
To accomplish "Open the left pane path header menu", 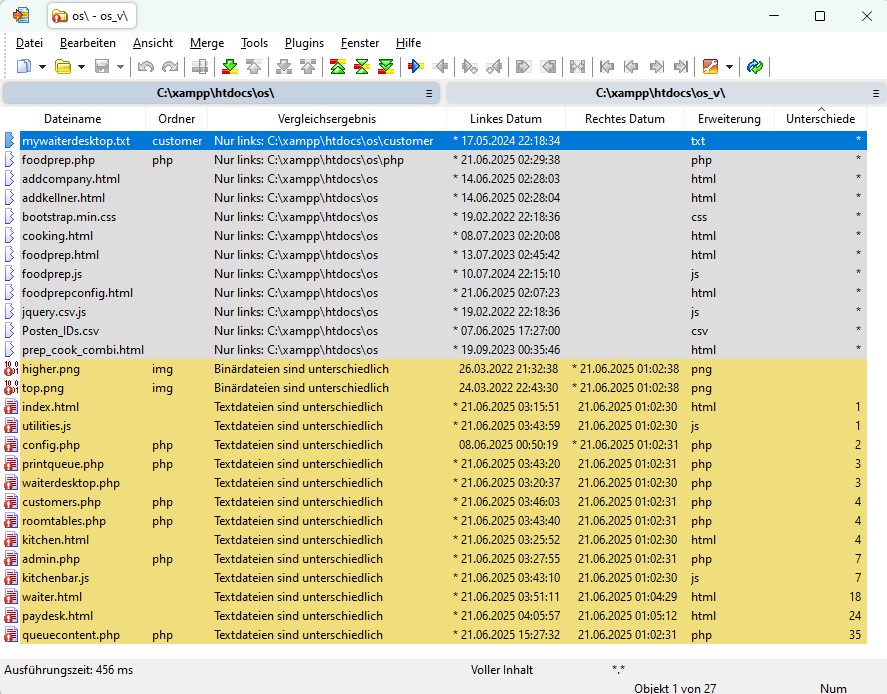I will pos(429,93).
